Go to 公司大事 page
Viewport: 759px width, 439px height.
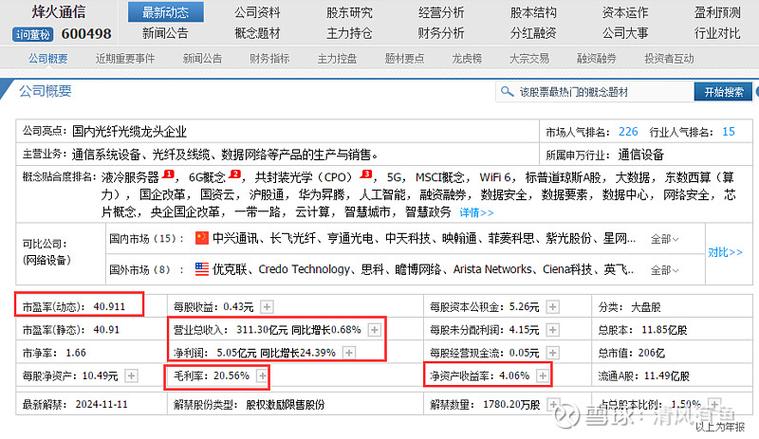(625, 33)
